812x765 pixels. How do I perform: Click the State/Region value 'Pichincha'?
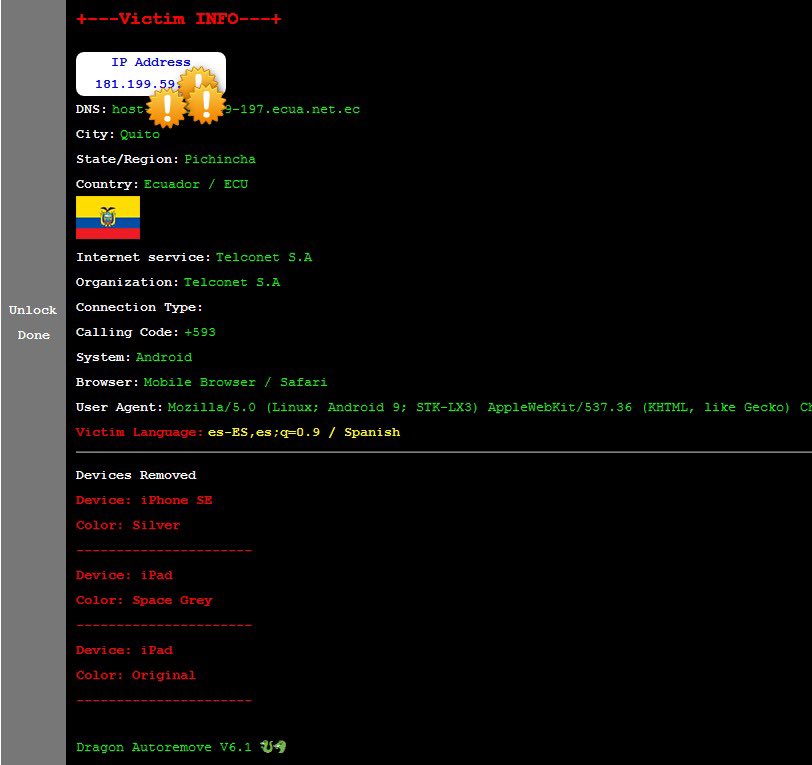pos(220,159)
